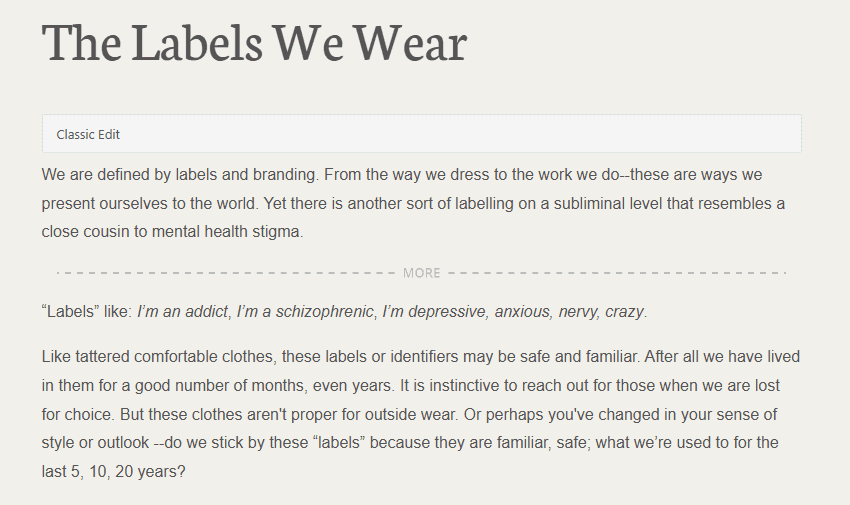Click the italic text I'm an addict
The image size is (850, 505).
pyautogui.click(x=182, y=312)
